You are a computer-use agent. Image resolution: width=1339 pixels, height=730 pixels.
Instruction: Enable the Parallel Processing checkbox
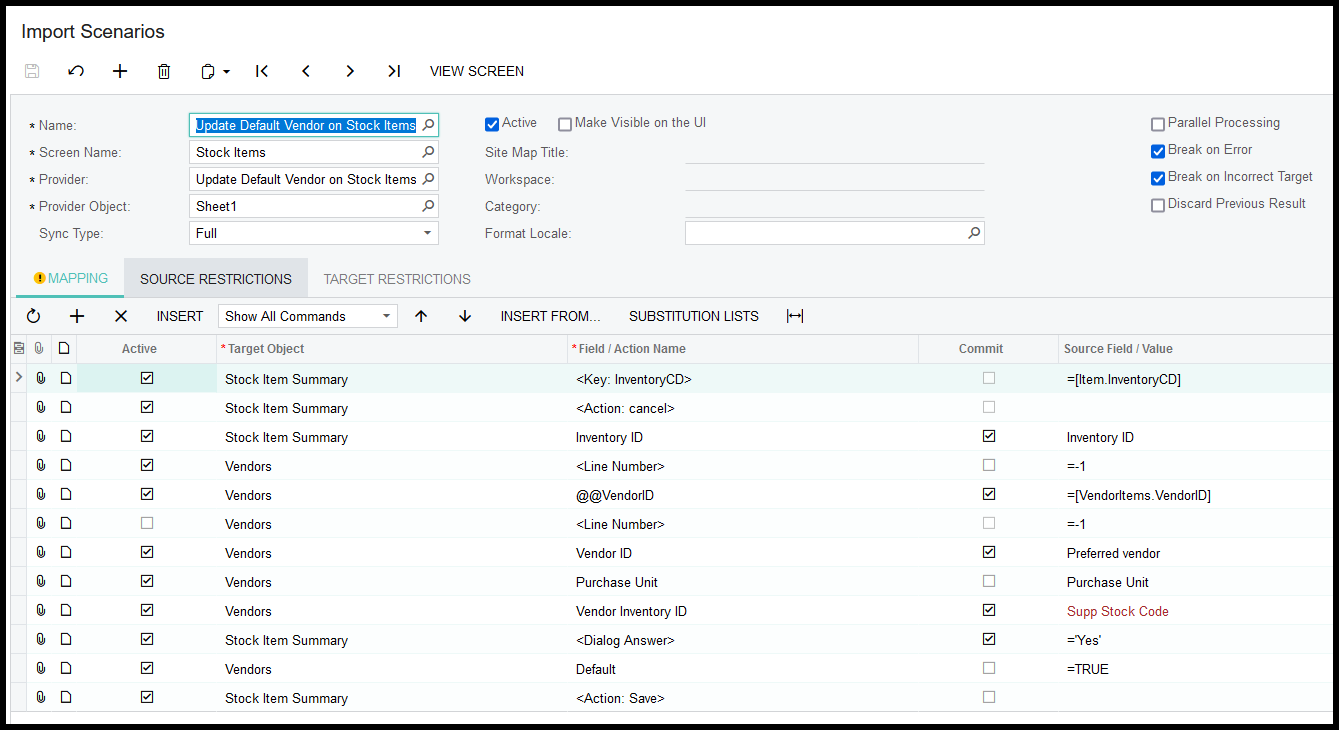pos(1158,124)
